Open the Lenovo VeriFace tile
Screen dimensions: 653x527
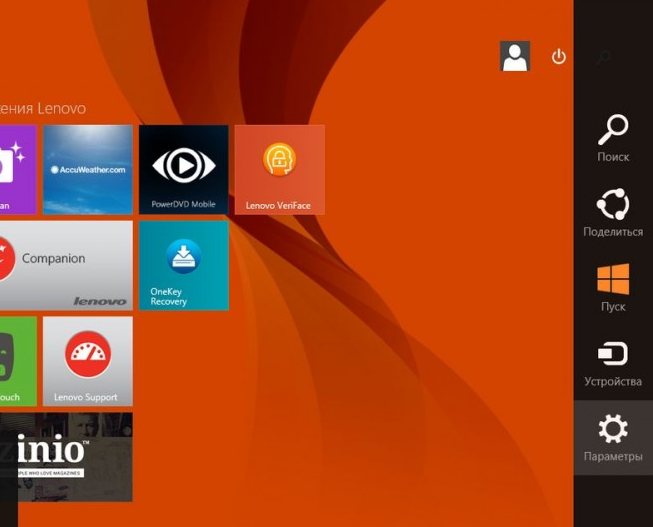tap(279, 169)
